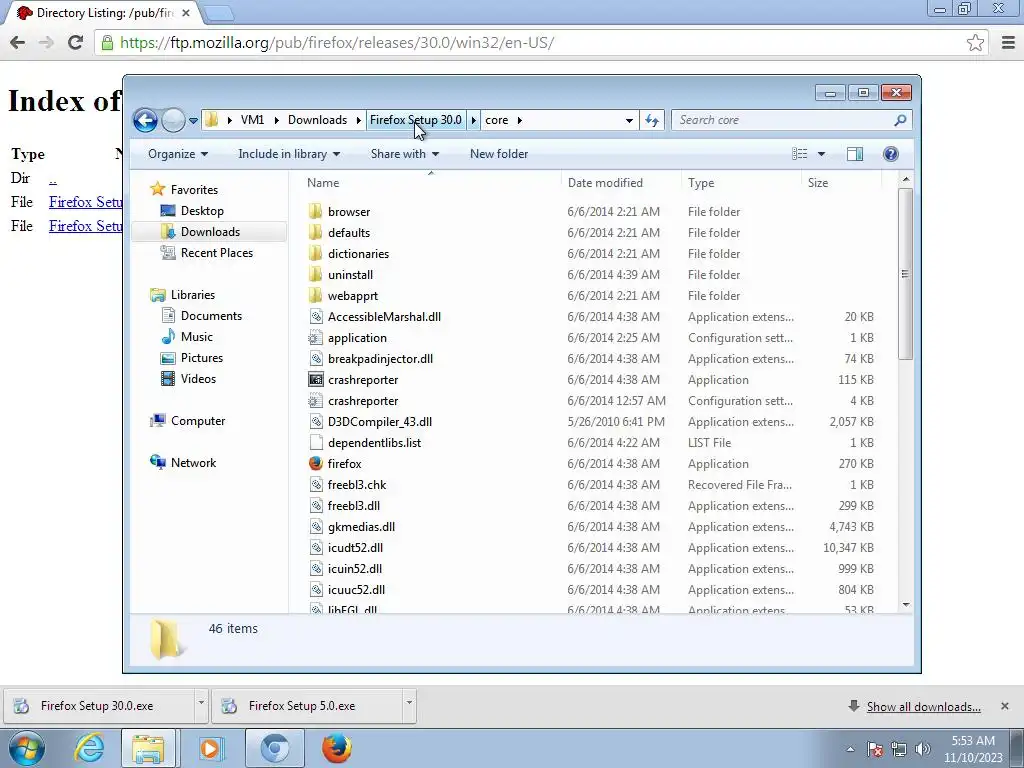Click Explorer's forward navigation arrow
This screenshot has width=1024, height=768.
173,120
